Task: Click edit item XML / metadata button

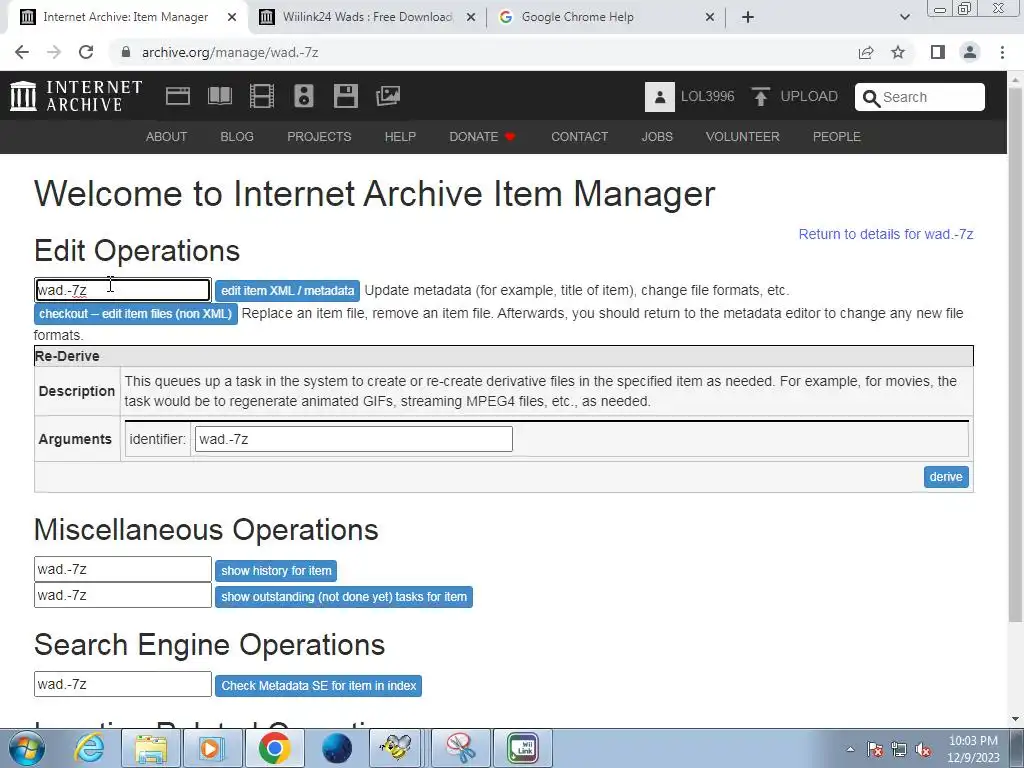Action: 287,291
